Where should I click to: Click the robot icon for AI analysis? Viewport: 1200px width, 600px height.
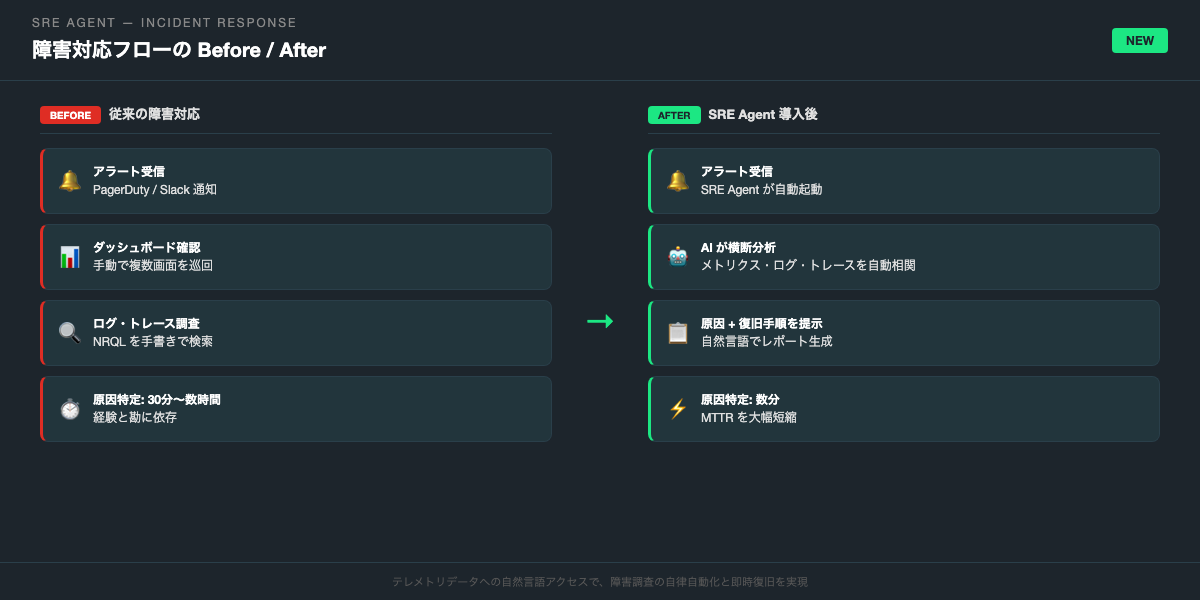(x=678, y=257)
